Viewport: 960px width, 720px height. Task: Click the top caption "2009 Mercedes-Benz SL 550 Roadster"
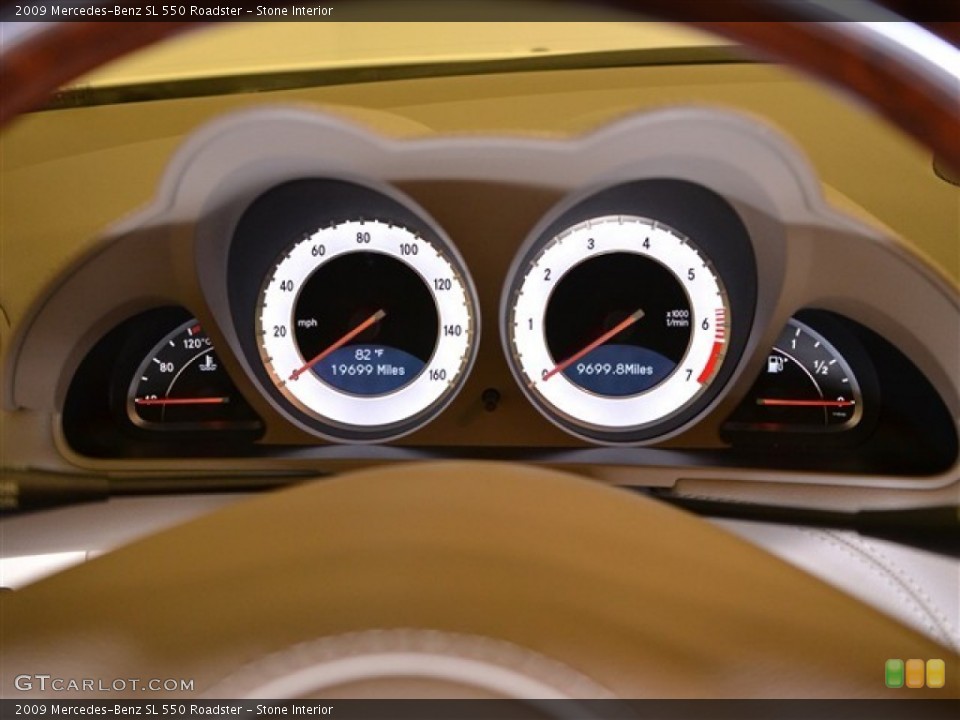click(x=129, y=10)
